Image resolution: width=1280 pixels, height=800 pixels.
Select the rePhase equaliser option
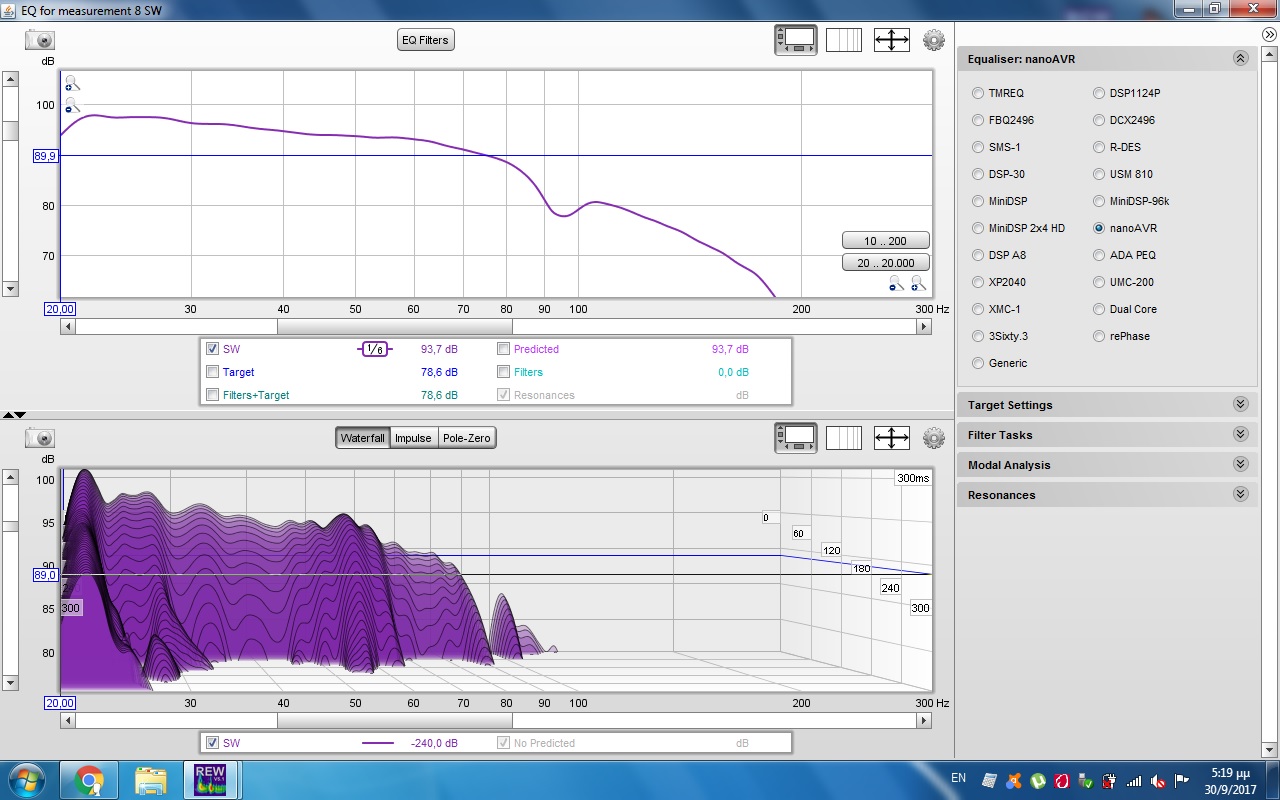coord(1099,336)
